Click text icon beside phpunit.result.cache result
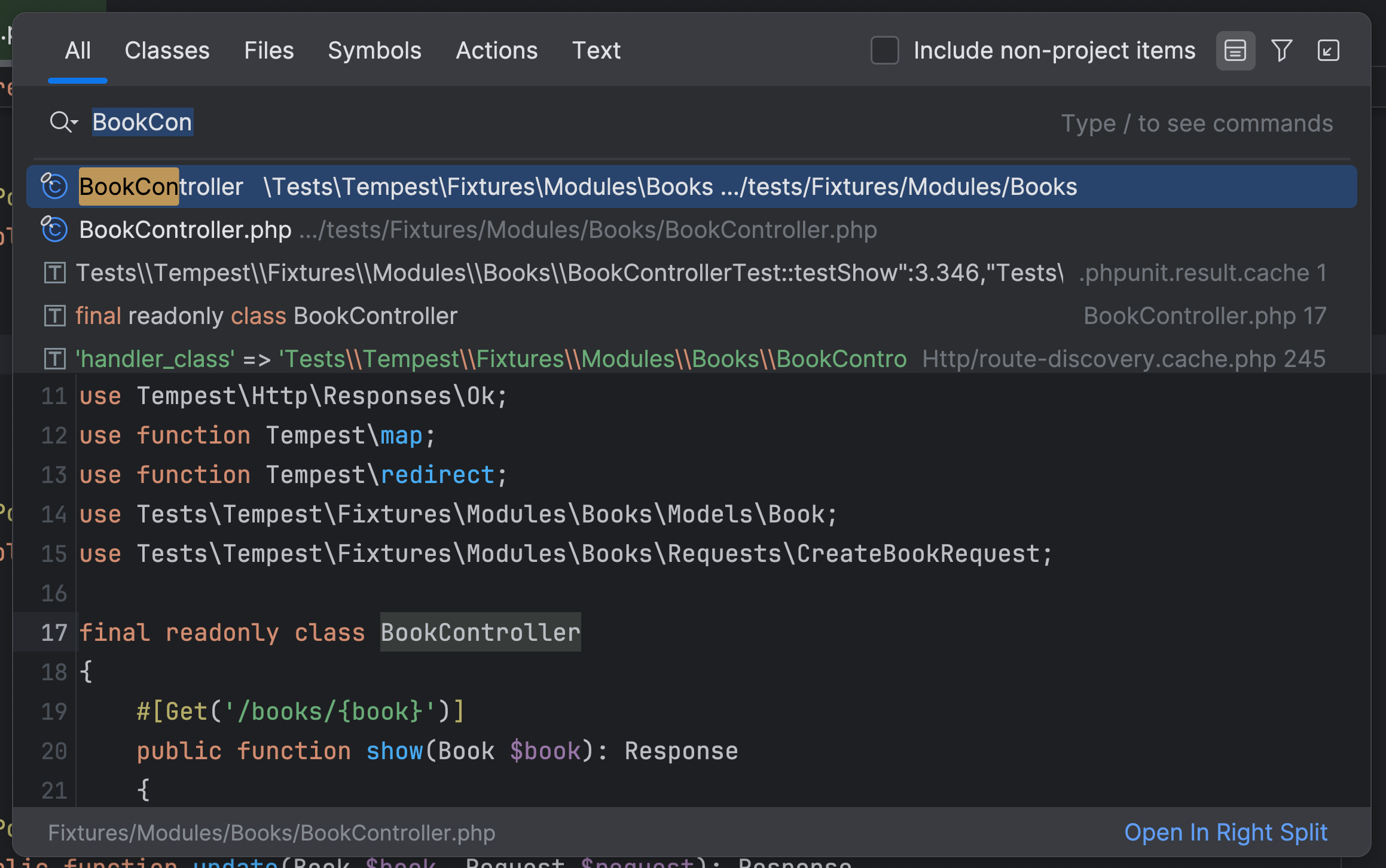This screenshot has height=868, width=1386. point(54,273)
